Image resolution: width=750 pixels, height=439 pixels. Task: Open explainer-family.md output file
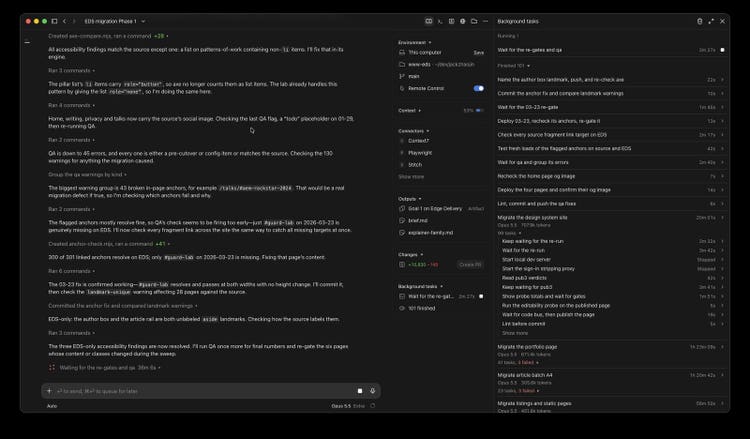coord(430,233)
